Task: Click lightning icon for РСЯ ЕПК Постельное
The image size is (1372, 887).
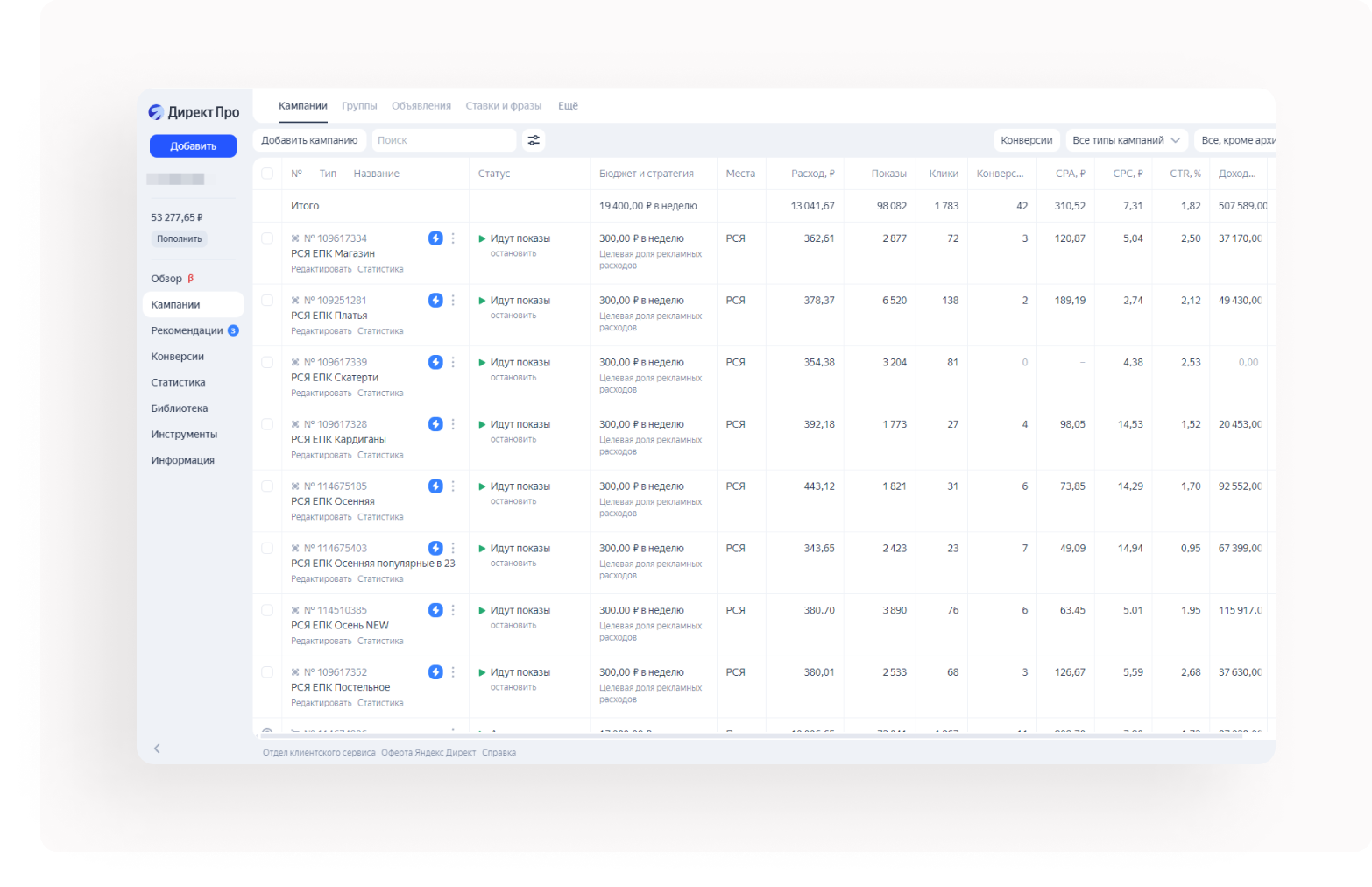Action: coord(435,672)
